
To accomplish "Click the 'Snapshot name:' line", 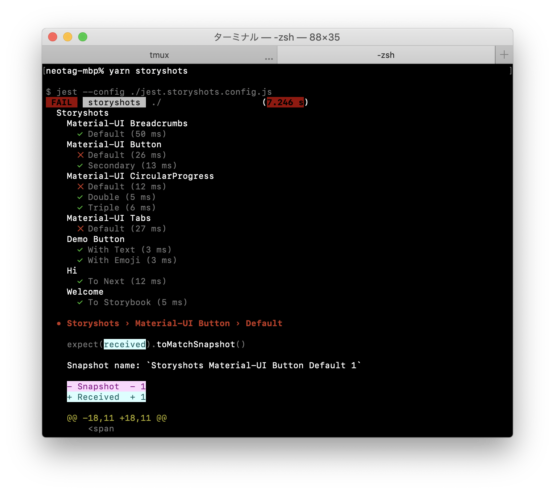I will 214,366.
